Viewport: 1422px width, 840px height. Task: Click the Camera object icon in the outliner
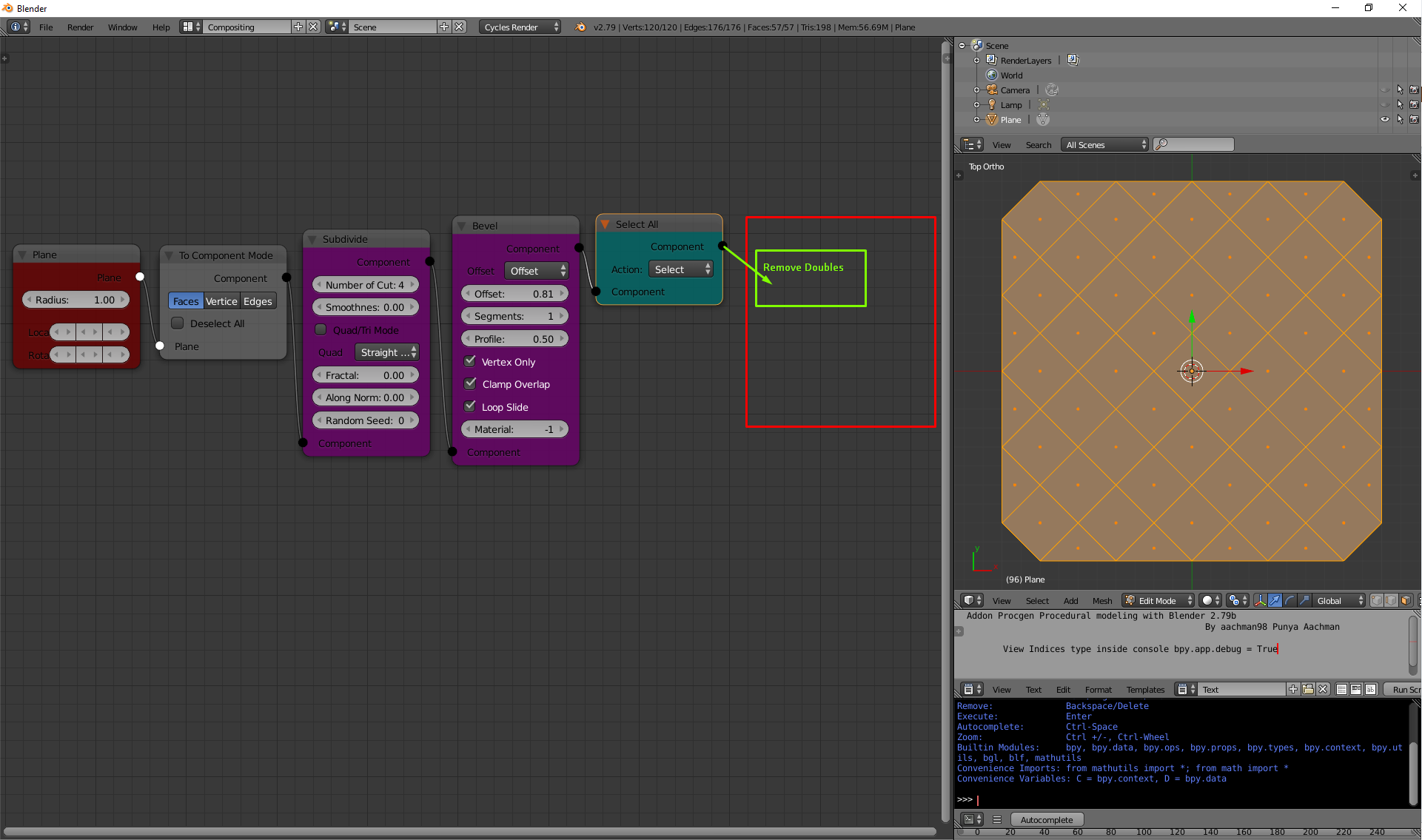point(992,90)
